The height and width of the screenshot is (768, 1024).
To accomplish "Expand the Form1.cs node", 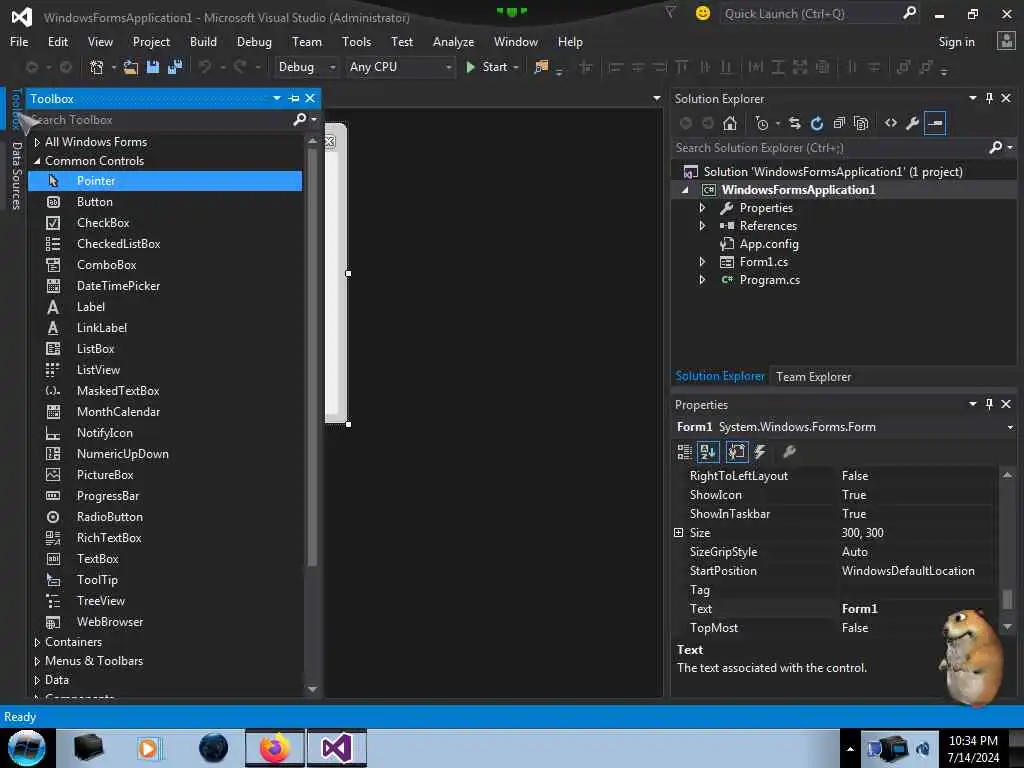I will pyautogui.click(x=702, y=262).
